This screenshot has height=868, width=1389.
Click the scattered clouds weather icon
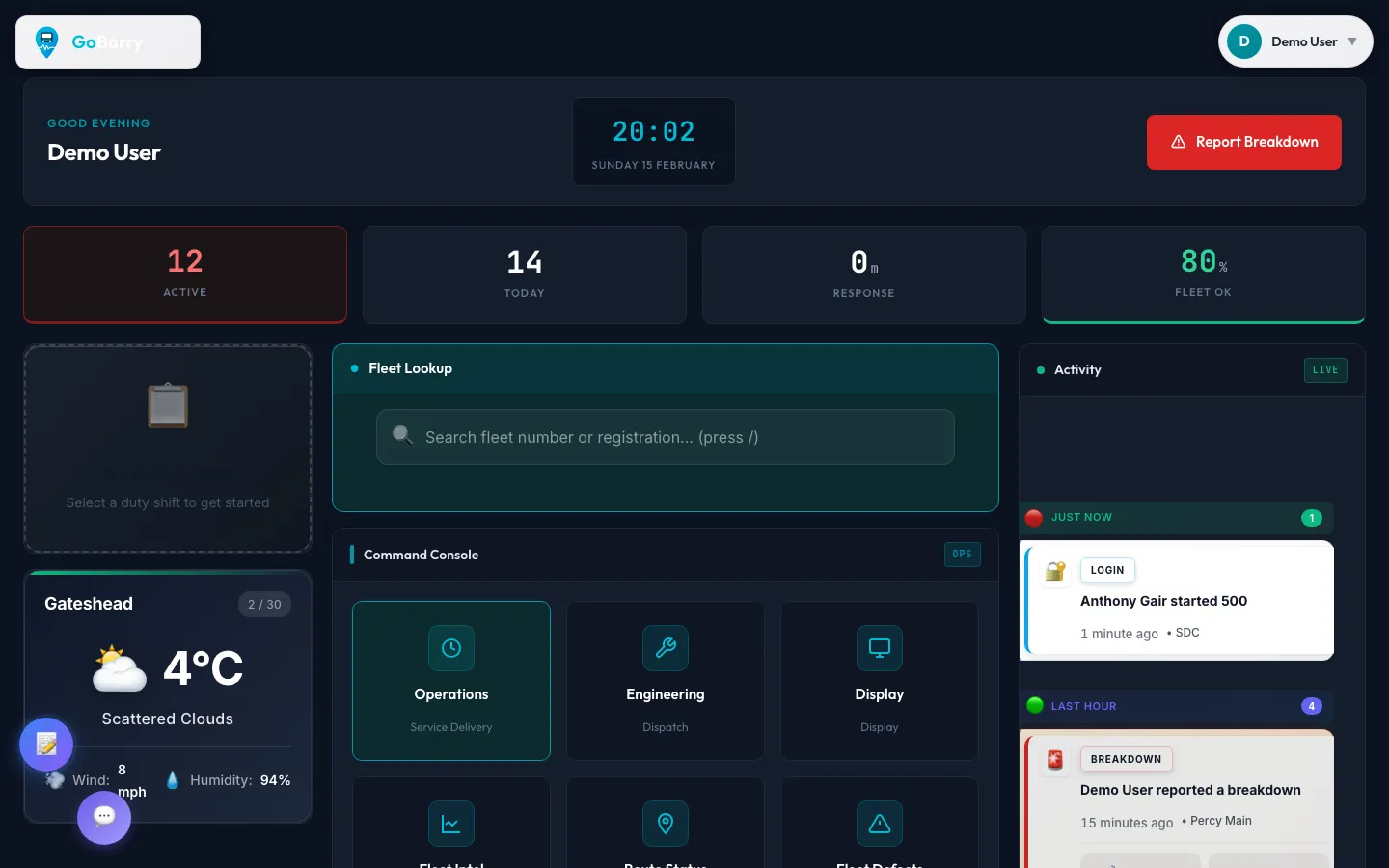(x=120, y=668)
